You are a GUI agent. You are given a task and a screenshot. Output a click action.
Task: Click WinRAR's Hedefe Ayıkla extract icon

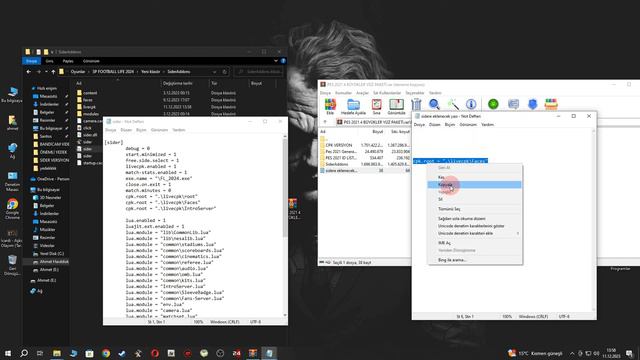(353, 105)
